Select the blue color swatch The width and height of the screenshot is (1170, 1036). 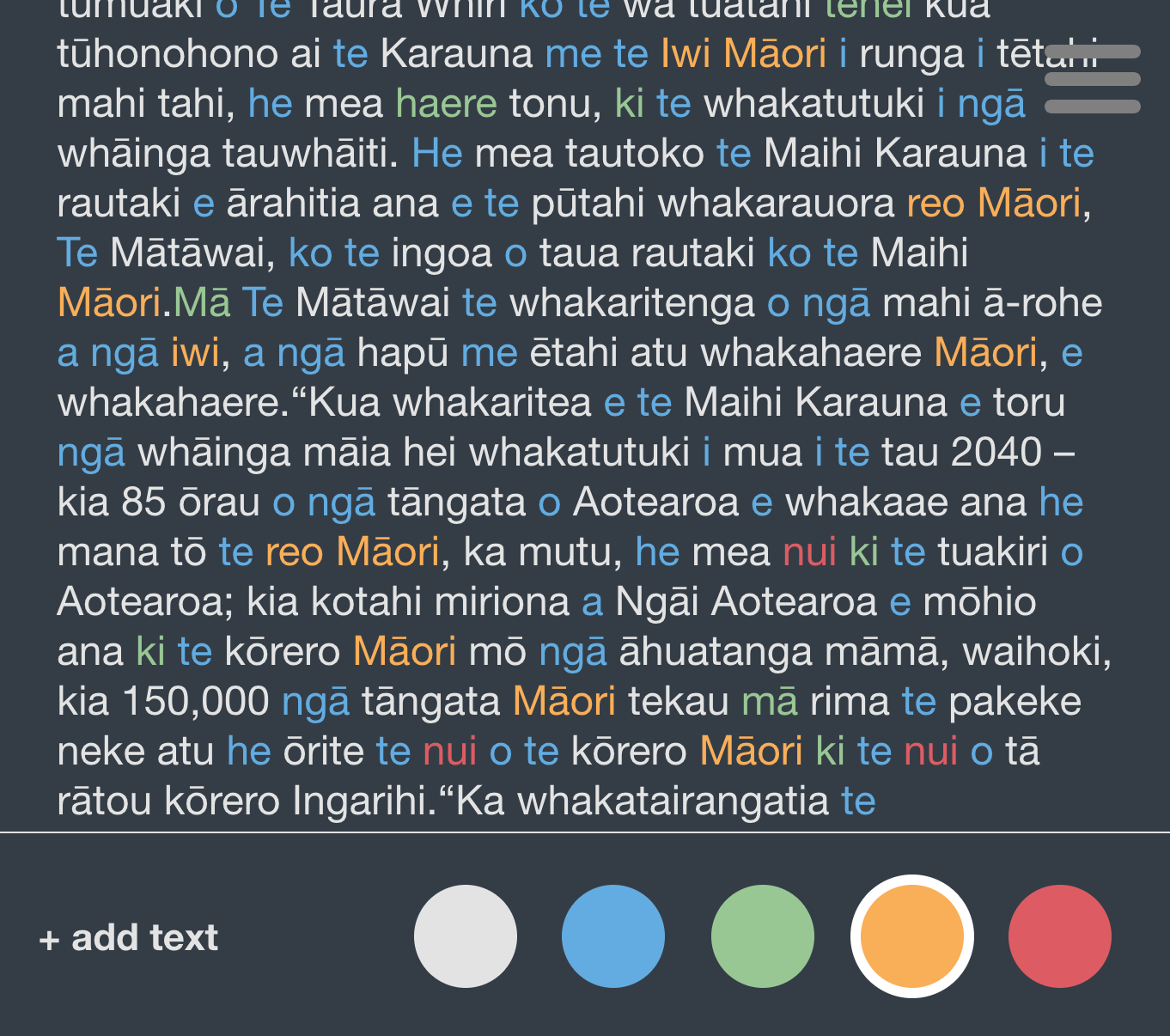612,935
